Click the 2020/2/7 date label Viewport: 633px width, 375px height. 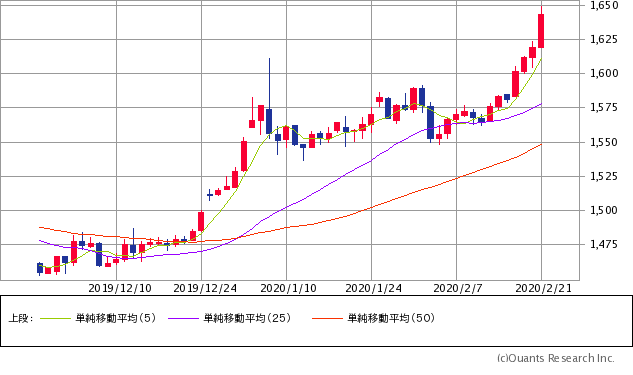(x=458, y=288)
